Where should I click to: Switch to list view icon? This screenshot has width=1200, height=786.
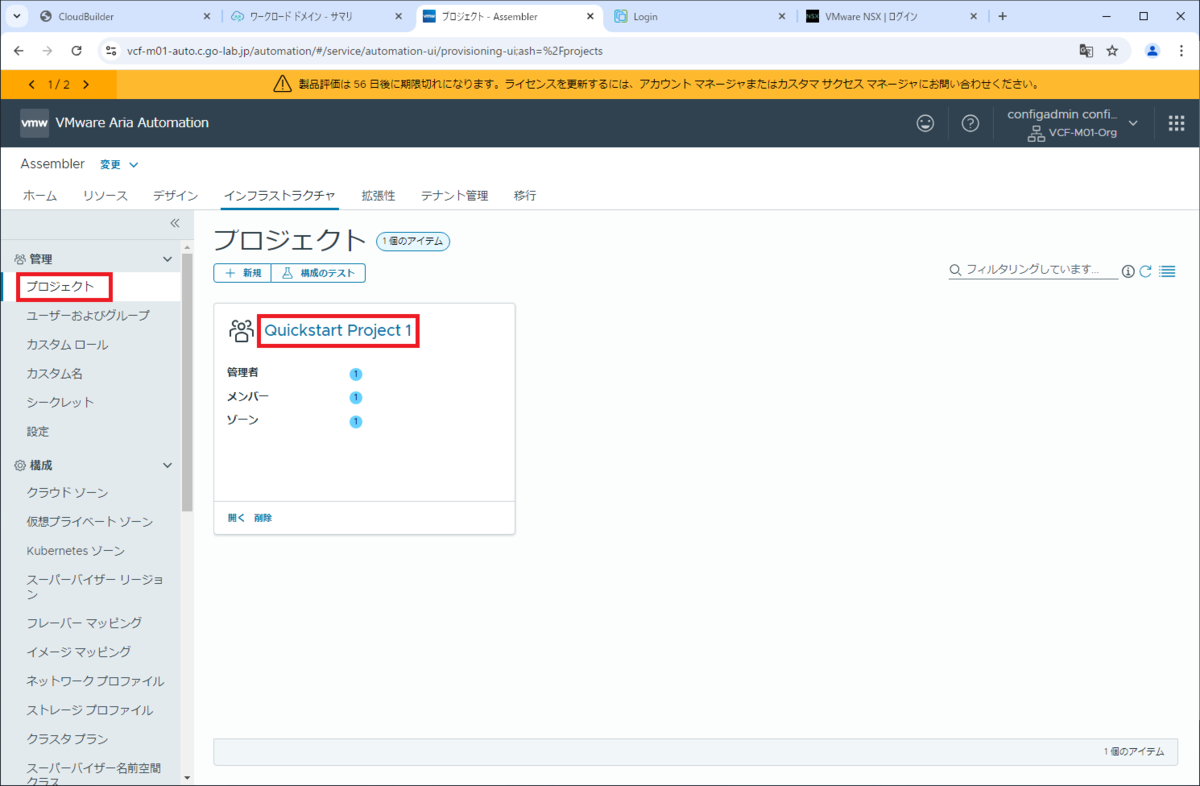tap(1167, 271)
